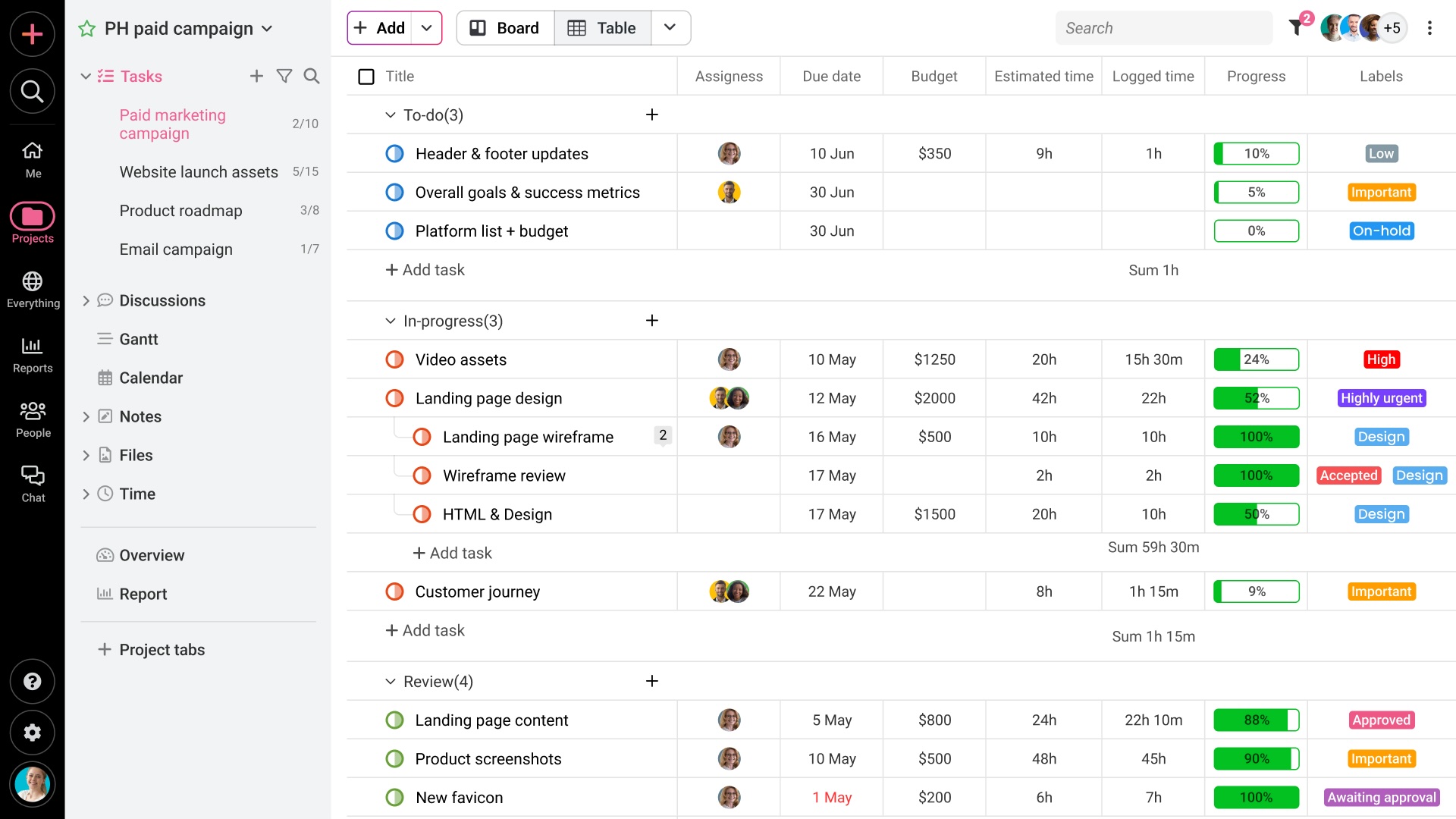1456x819 pixels.
Task: Click Add task under the To-do section
Action: tap(425, 269)
